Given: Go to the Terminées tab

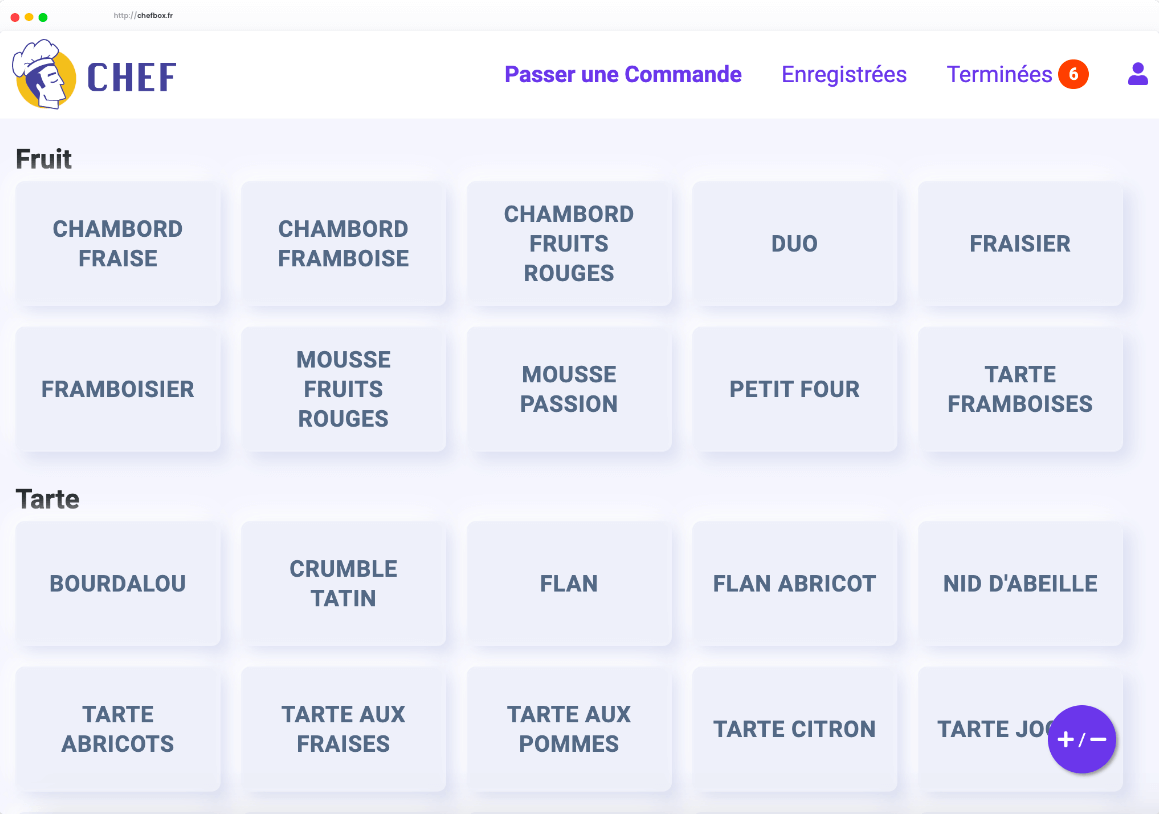Looking at the screenshot, I should coord(999,75).
